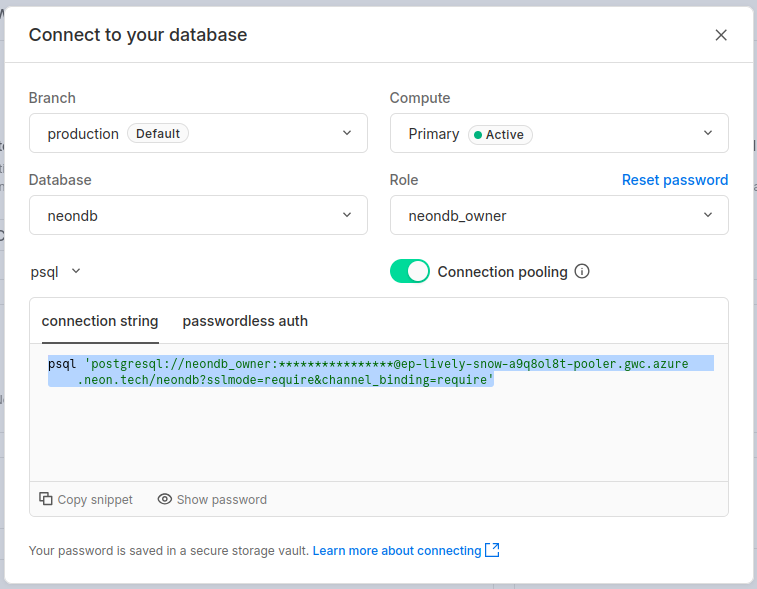Click the Reset password link

tap(675, 180)
